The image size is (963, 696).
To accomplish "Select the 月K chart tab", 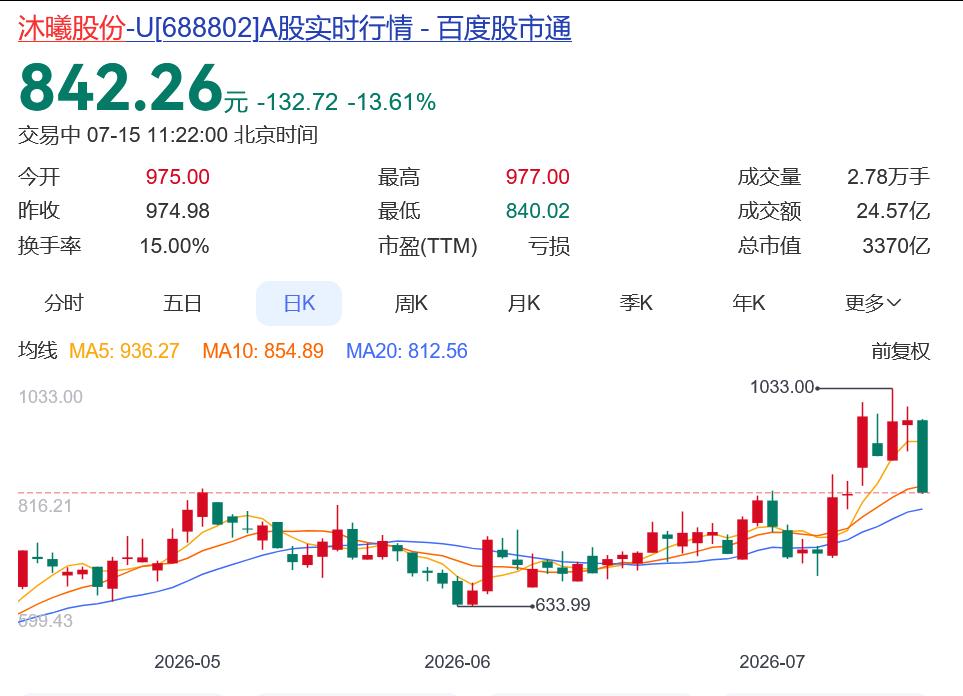I will pyautogui.click(x=523, y=303).
